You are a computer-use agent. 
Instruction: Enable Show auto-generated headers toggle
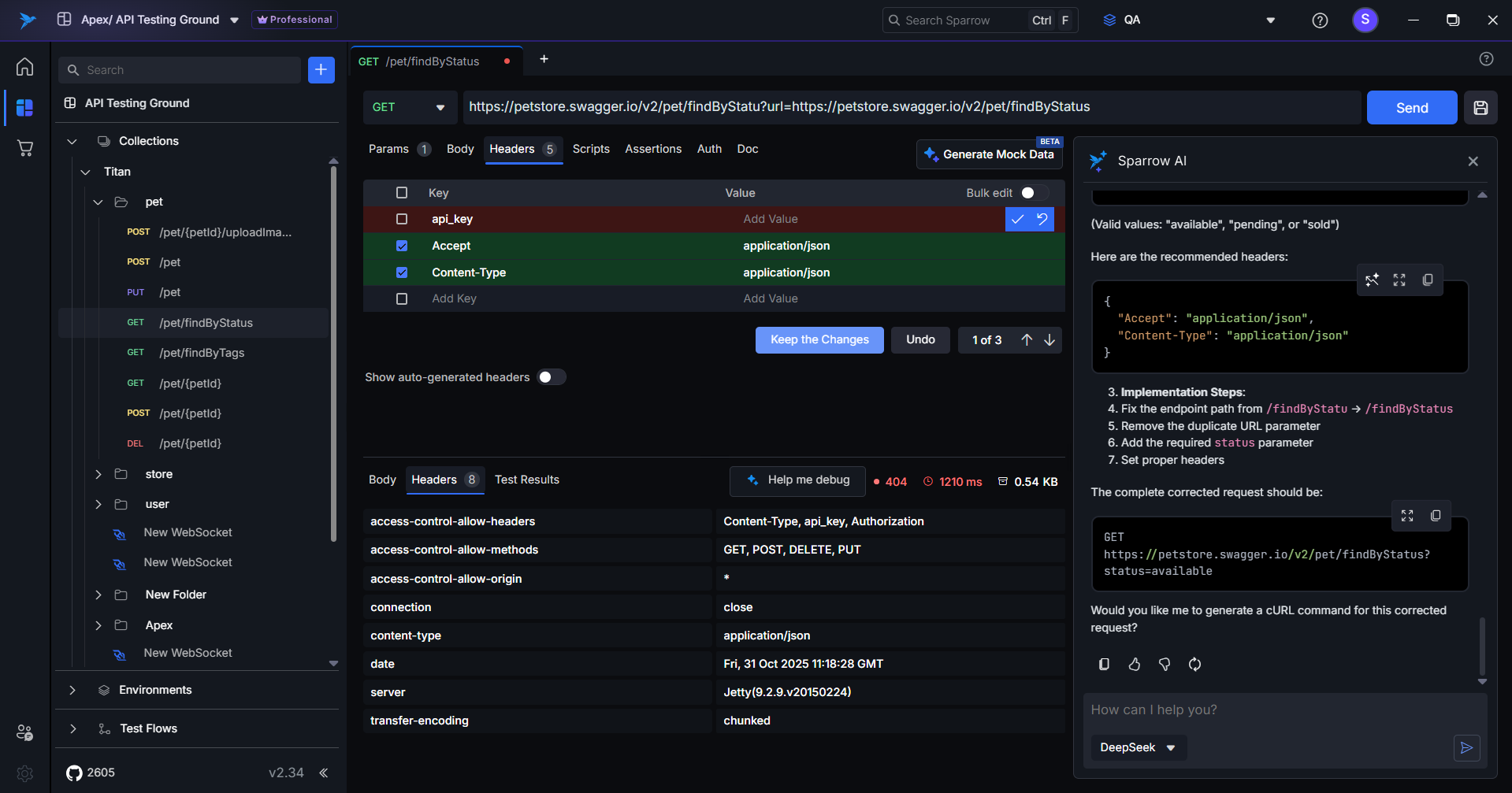(551, 377)
